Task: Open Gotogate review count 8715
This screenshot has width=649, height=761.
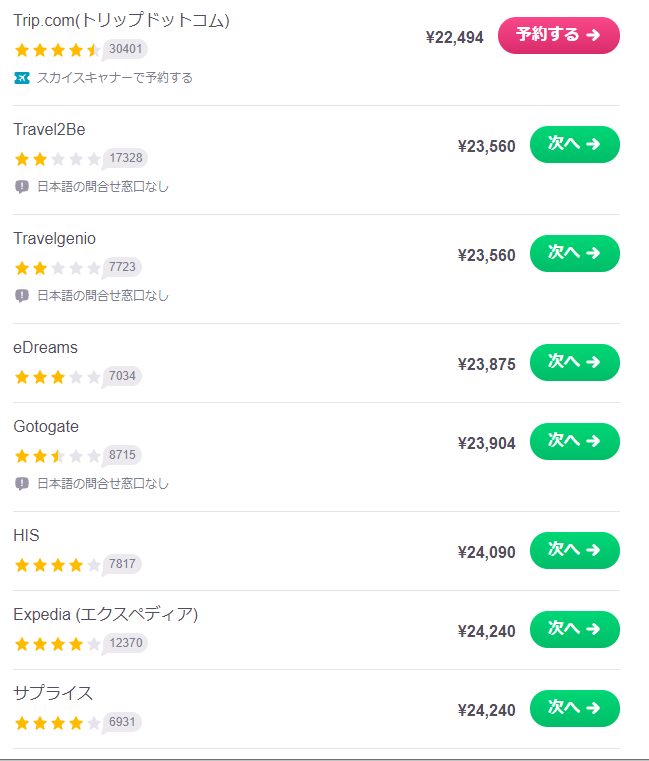Action: 122,455
